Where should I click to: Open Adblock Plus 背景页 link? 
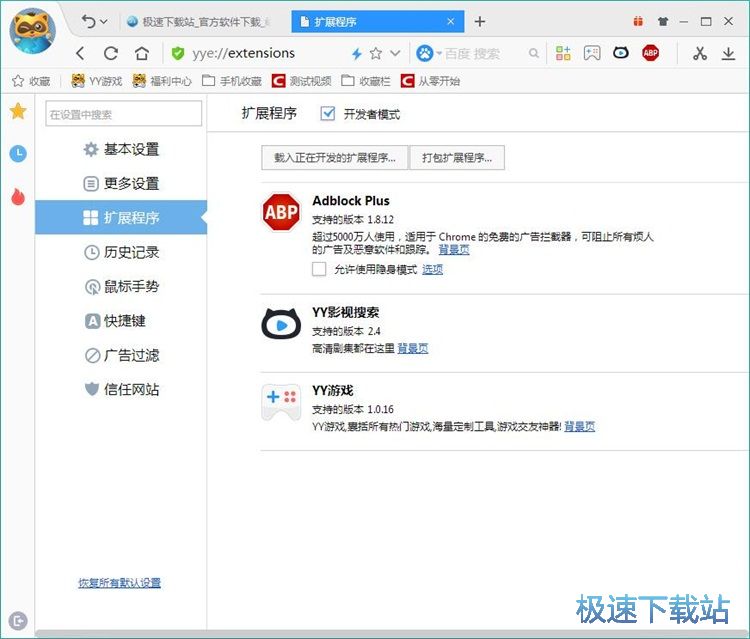tap(454, 250)
